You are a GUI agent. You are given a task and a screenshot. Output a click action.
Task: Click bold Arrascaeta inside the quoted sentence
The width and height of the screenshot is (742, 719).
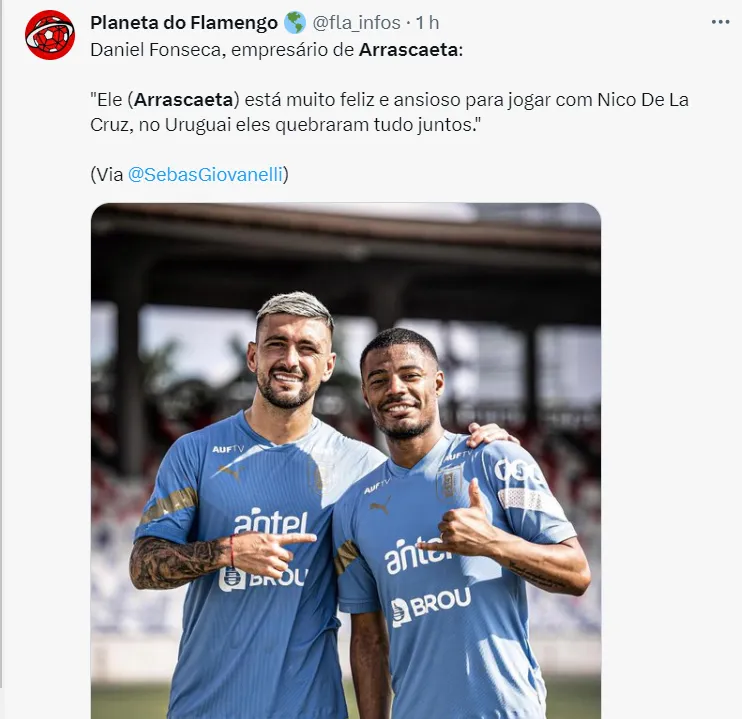184,100
